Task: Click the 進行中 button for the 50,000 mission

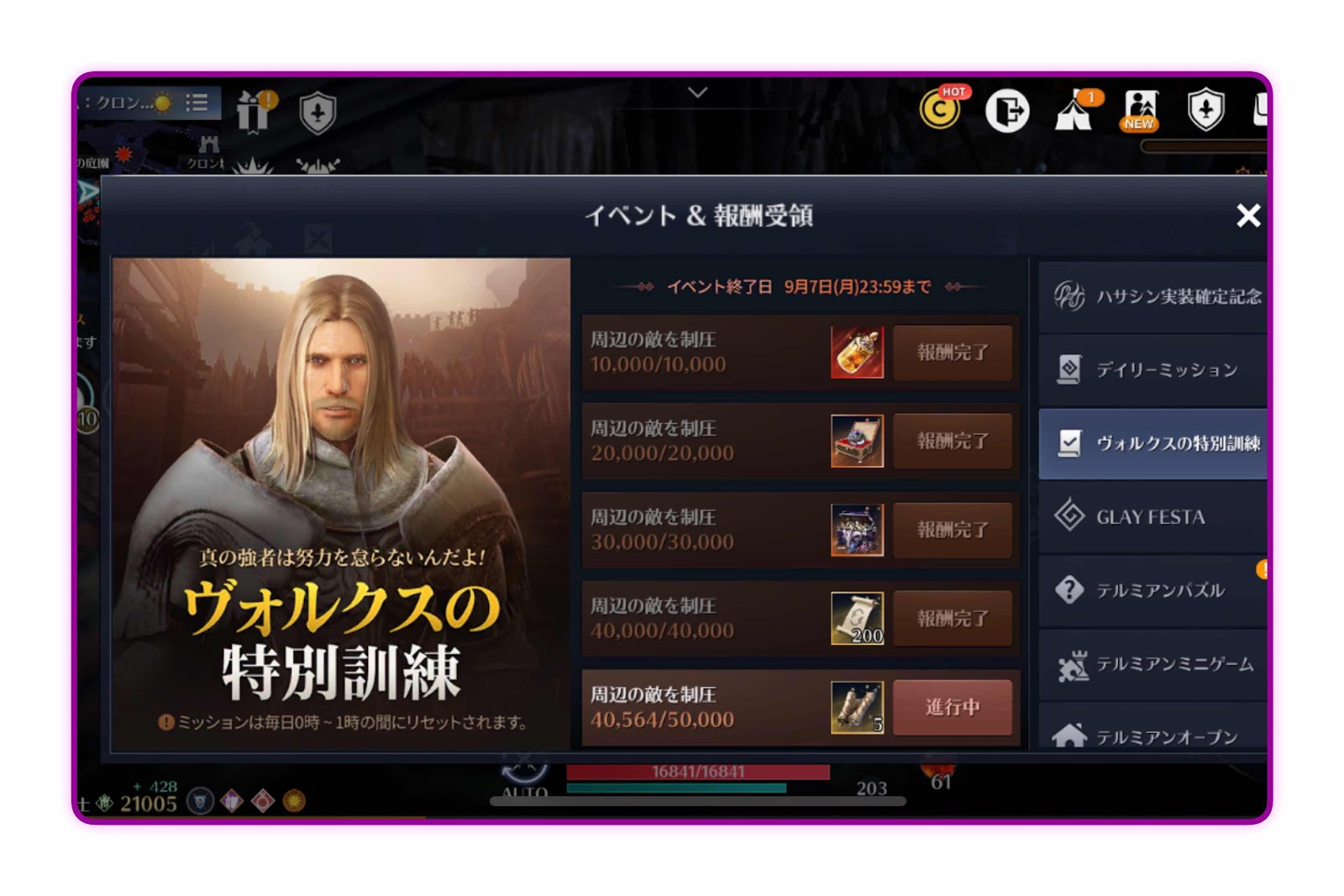Action: [953, 707]
